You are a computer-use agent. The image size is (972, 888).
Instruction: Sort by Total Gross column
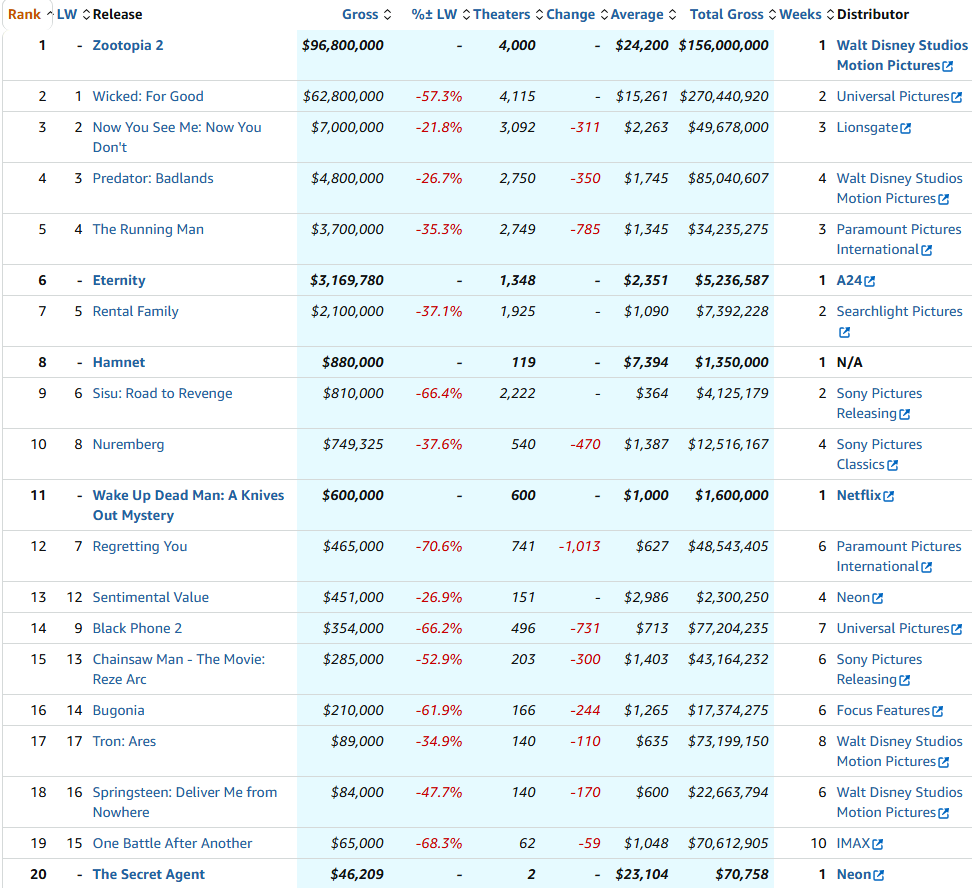click(726, 14)
